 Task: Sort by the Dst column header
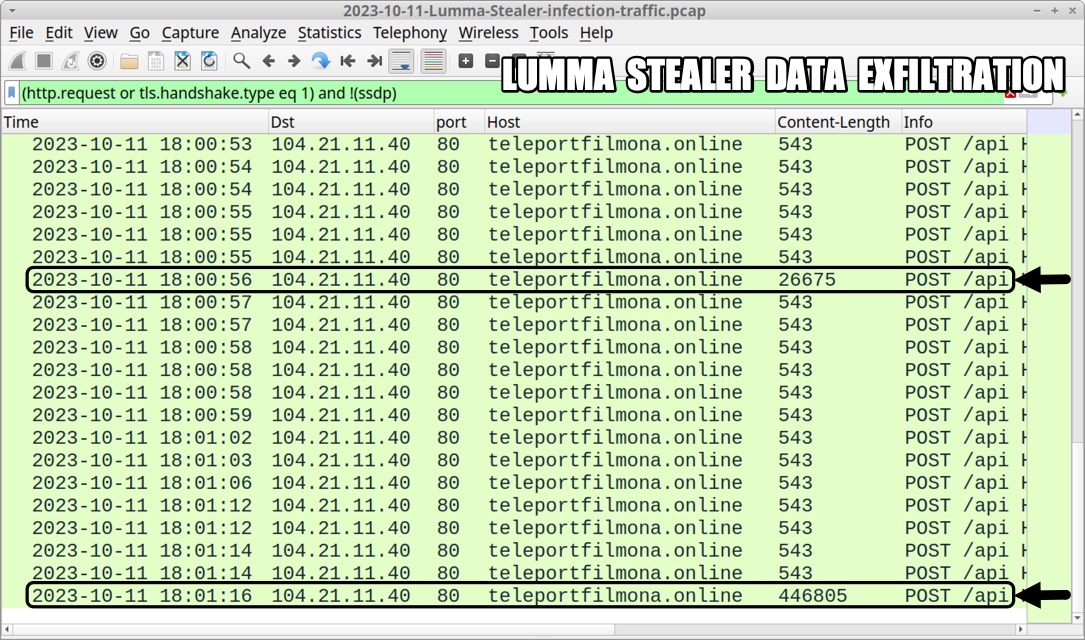click(351, 122)
